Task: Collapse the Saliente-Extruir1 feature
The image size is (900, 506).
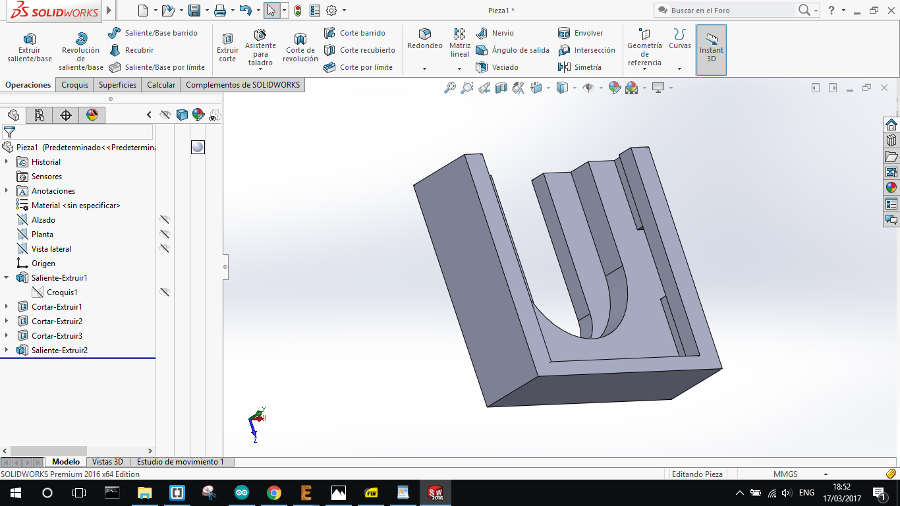Action: 6,278
